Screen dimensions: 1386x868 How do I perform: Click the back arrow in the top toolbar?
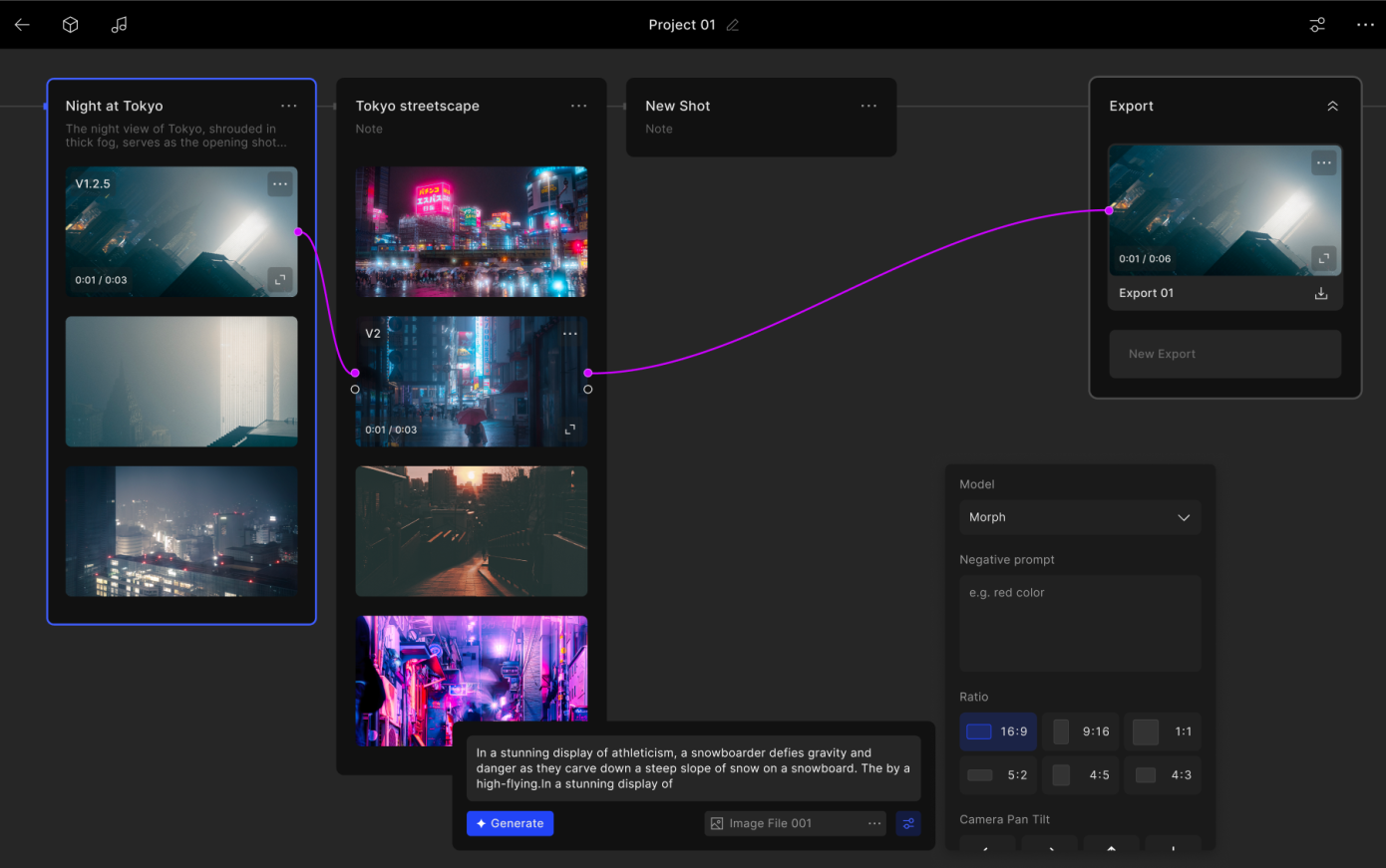coord(22,24)
